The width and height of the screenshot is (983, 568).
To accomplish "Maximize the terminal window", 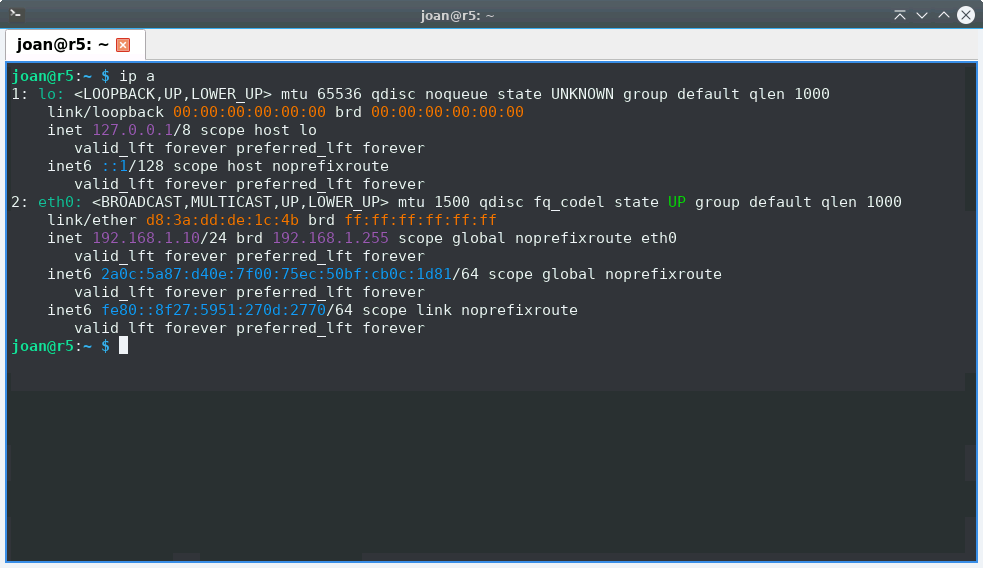I will pos(944,15).
